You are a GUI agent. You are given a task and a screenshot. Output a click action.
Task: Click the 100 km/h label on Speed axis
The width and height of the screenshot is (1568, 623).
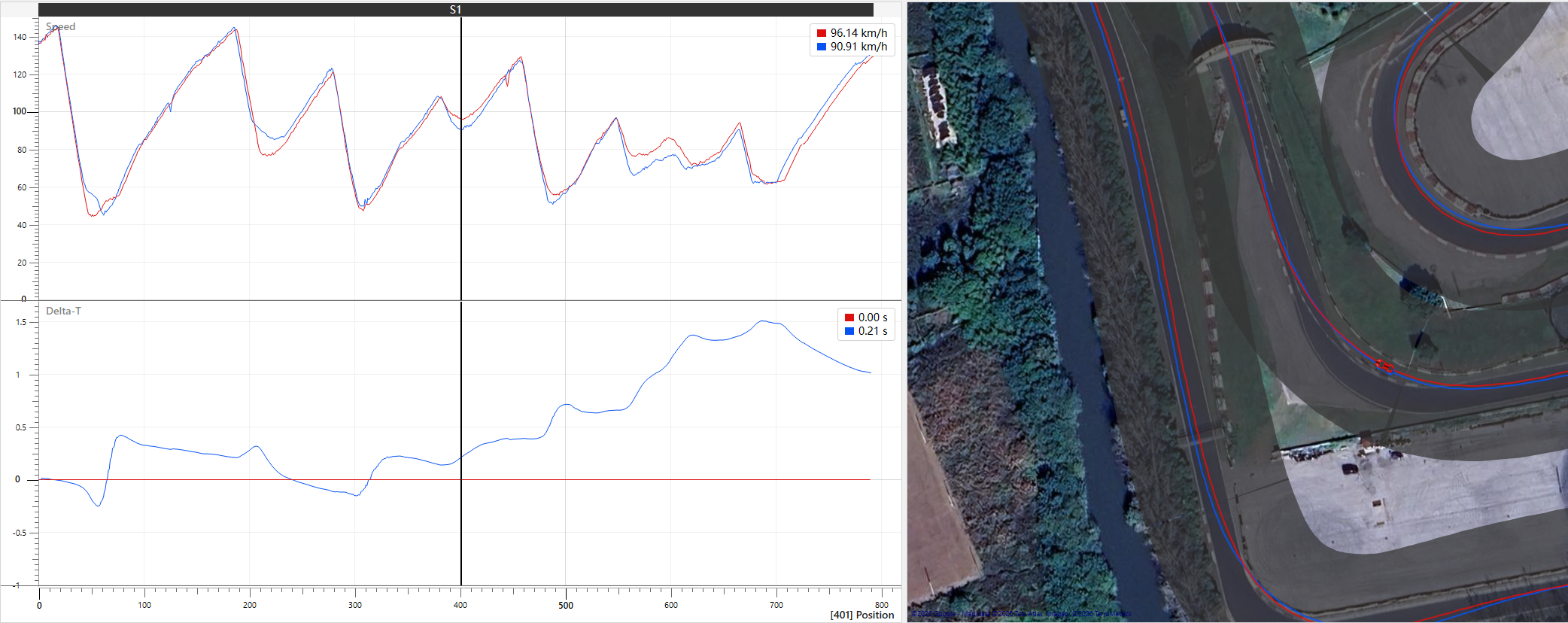[x=20, y=111]
